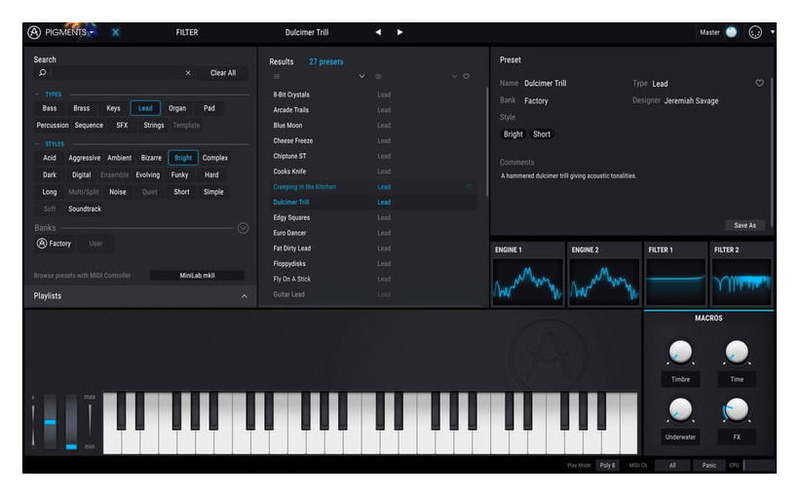This screenshot has width=799, height=496.
Task: Open the second results column sort dropdown
Action: 454,76
